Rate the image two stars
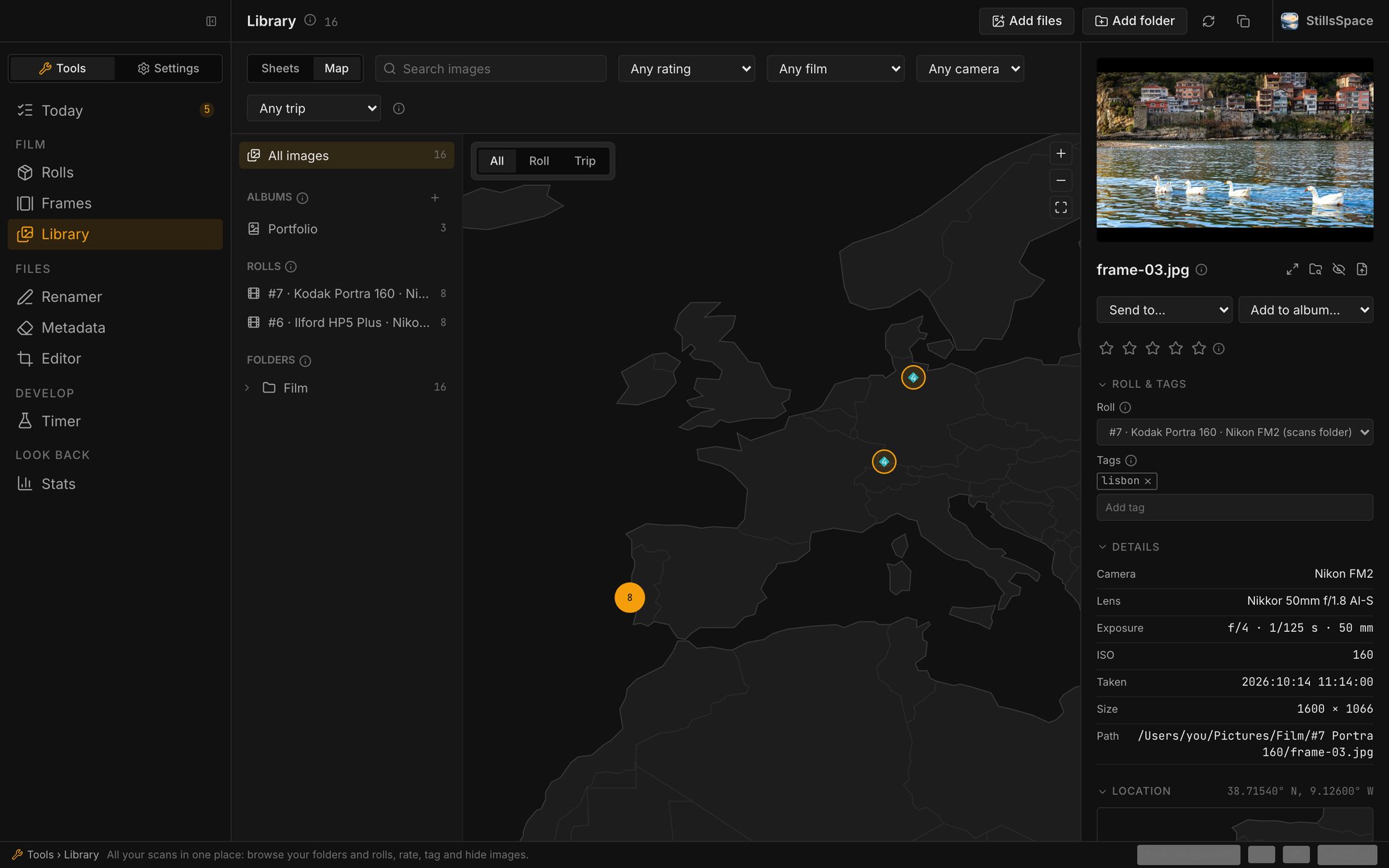This screenshot has width=1389, height=868. [1129, 349]
